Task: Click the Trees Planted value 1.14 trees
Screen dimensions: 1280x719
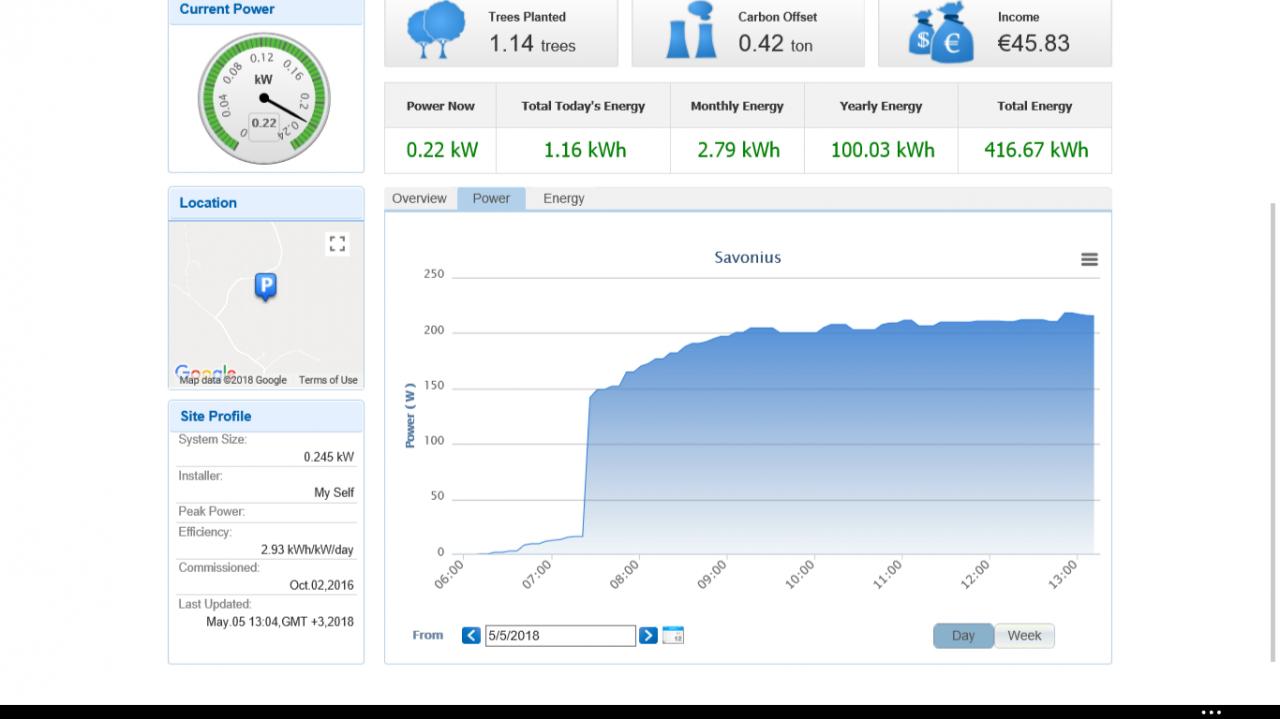Action: 532,43
